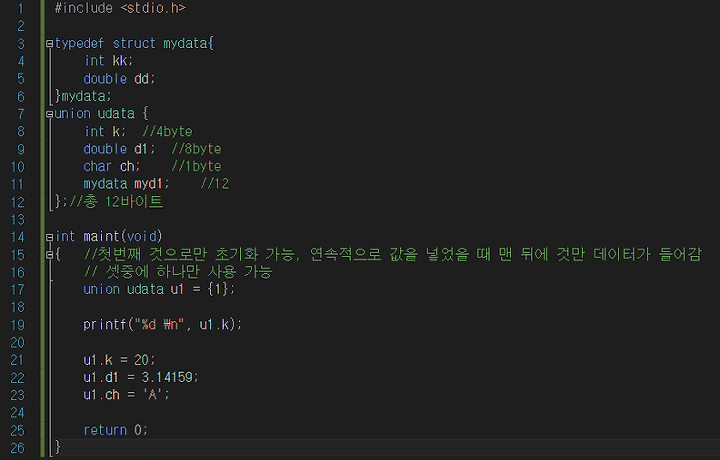
Task: Click 'u1.d1 = 3.14159;' assignment
Action: tap(141, 377)
